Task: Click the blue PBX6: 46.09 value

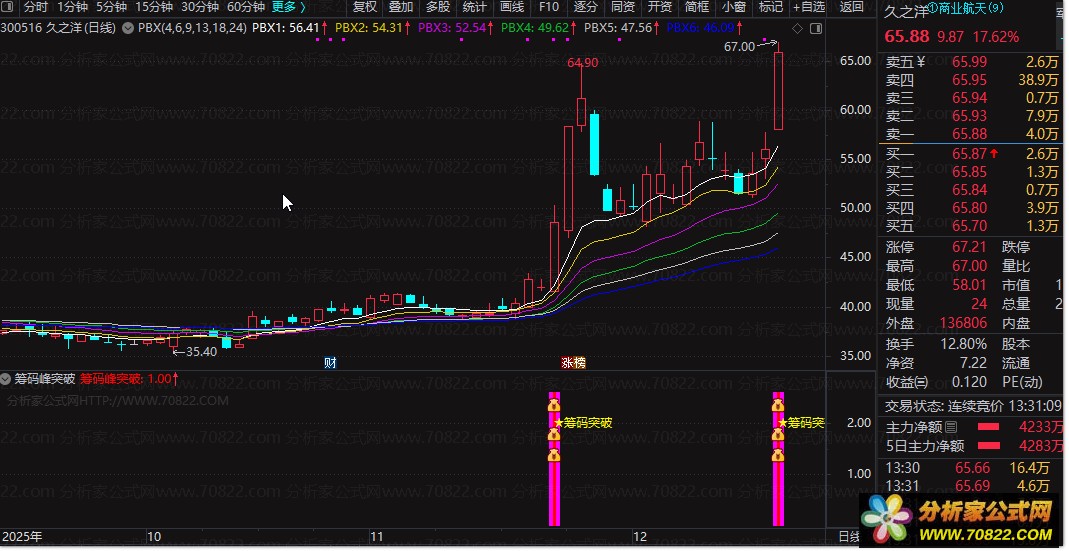Action: pos(700,29)
